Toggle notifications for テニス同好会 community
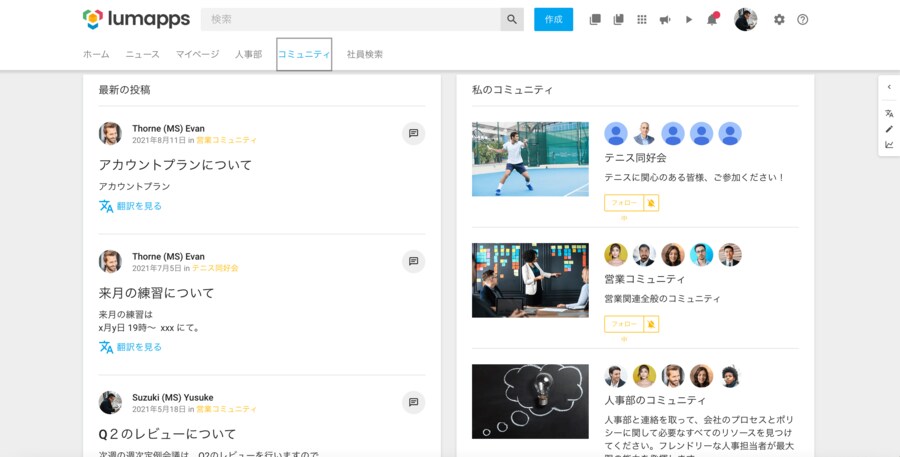Viewport: 900px width, 457px height. pyautogui.click(x=651, y=203)
